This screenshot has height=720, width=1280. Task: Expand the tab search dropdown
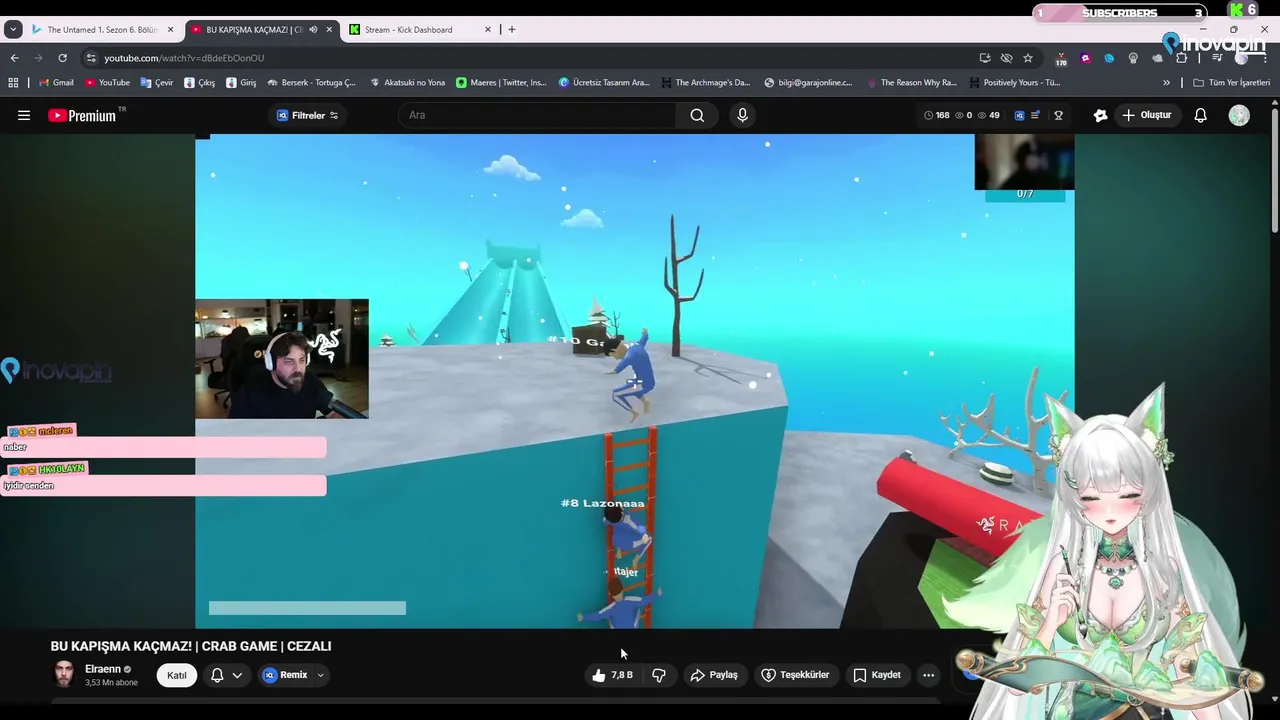(x=13, y=30)
